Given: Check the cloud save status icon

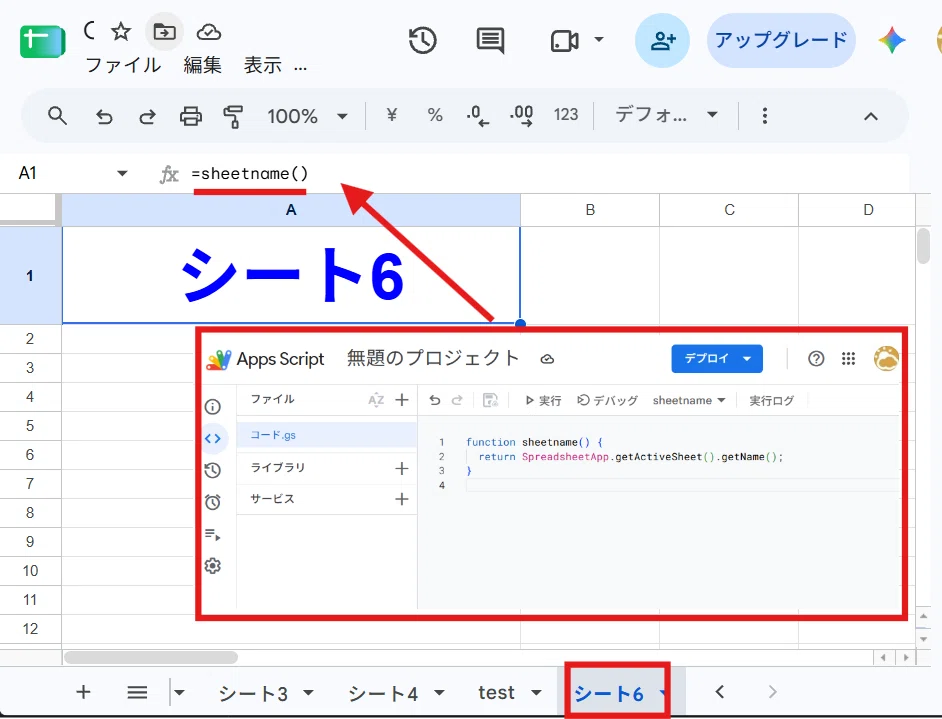Looking at the screenshot, I should click(x=208, y=31).
